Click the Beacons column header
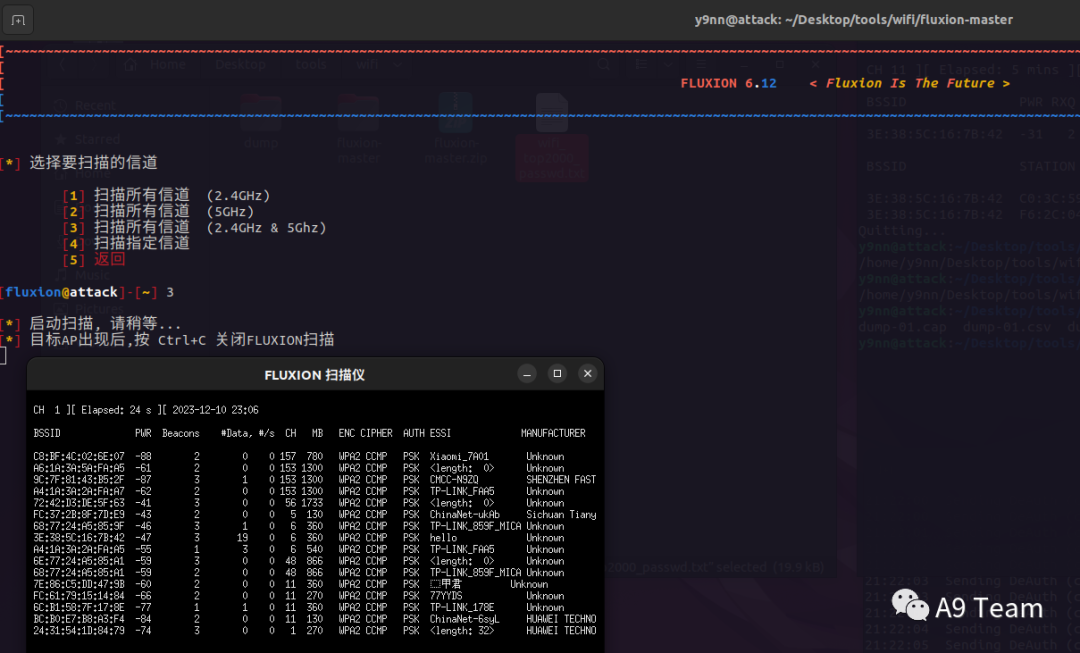 pyautogui.click(x=180, y=433)
